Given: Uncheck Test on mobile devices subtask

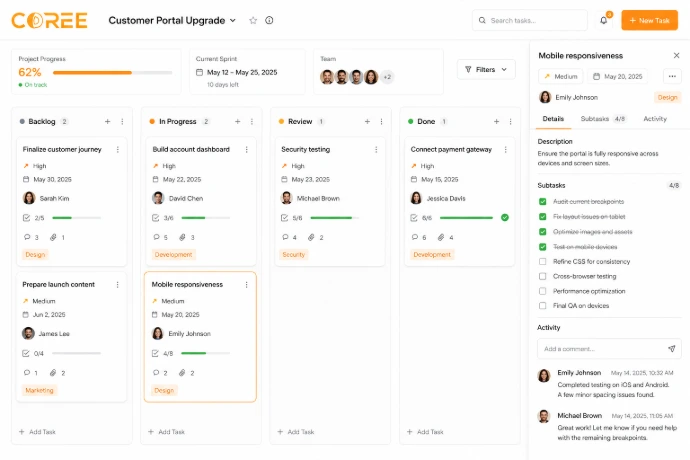Looking at the screenshot, I should (x=543, y=247).
